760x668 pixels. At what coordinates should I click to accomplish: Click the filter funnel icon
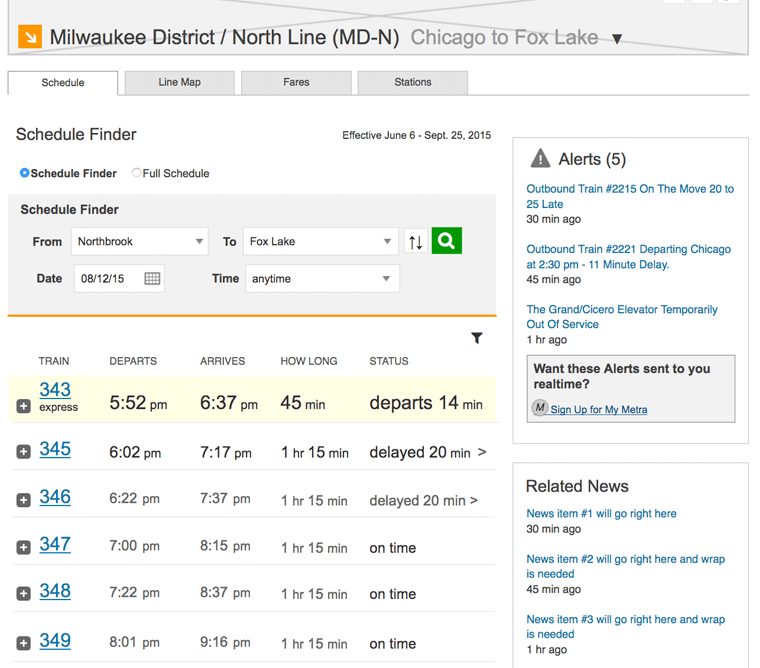pos(477,338)
